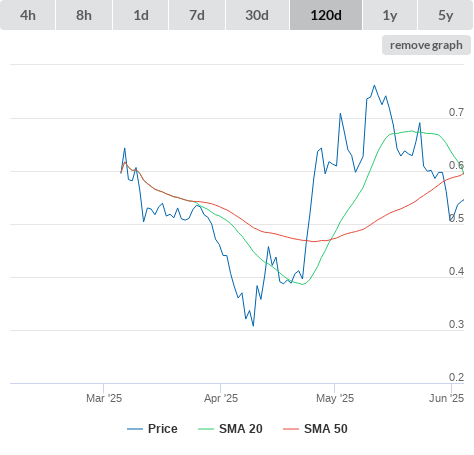Select the 8h time range tab
Image resolution: width=474 pixels, height=455 pixels.
click(x=84, y=15)
